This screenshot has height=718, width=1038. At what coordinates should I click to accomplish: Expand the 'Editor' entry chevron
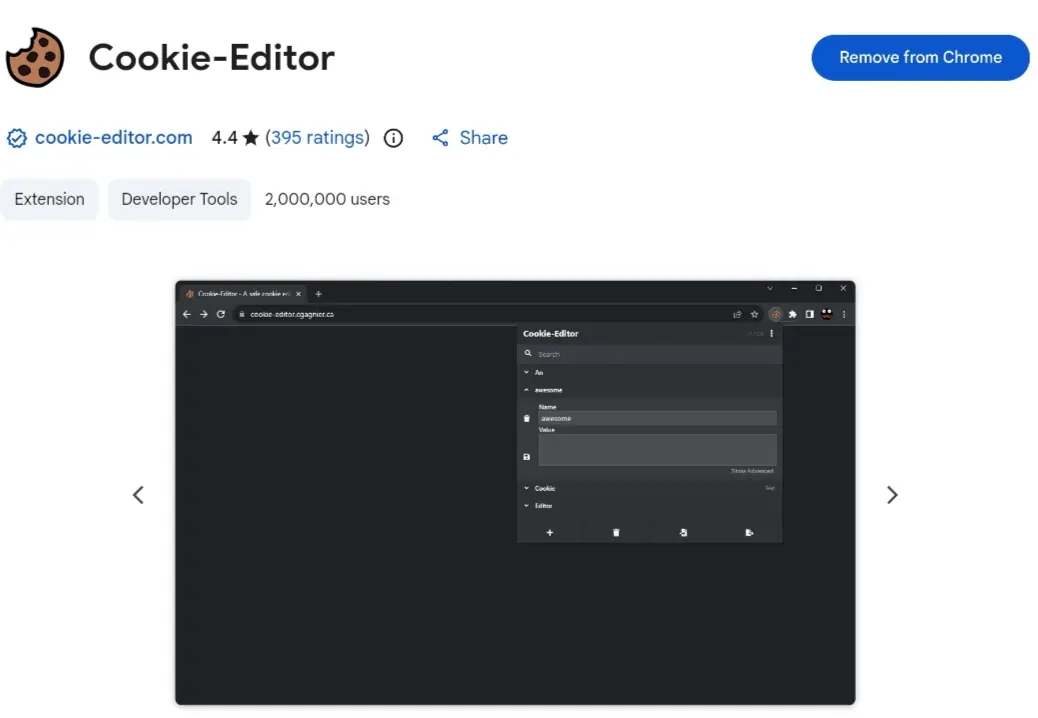pos(527,506)
